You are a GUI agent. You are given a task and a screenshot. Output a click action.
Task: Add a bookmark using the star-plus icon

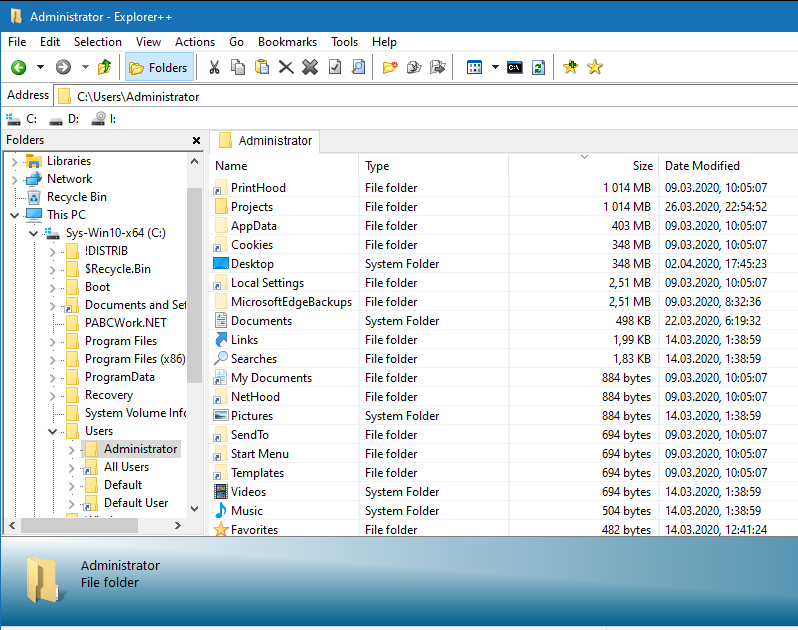pyautogui.click(x=571, y=67)
